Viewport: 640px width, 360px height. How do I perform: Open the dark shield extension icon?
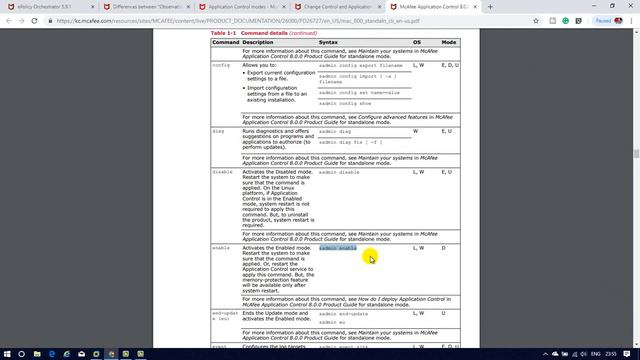click(579, 21)
